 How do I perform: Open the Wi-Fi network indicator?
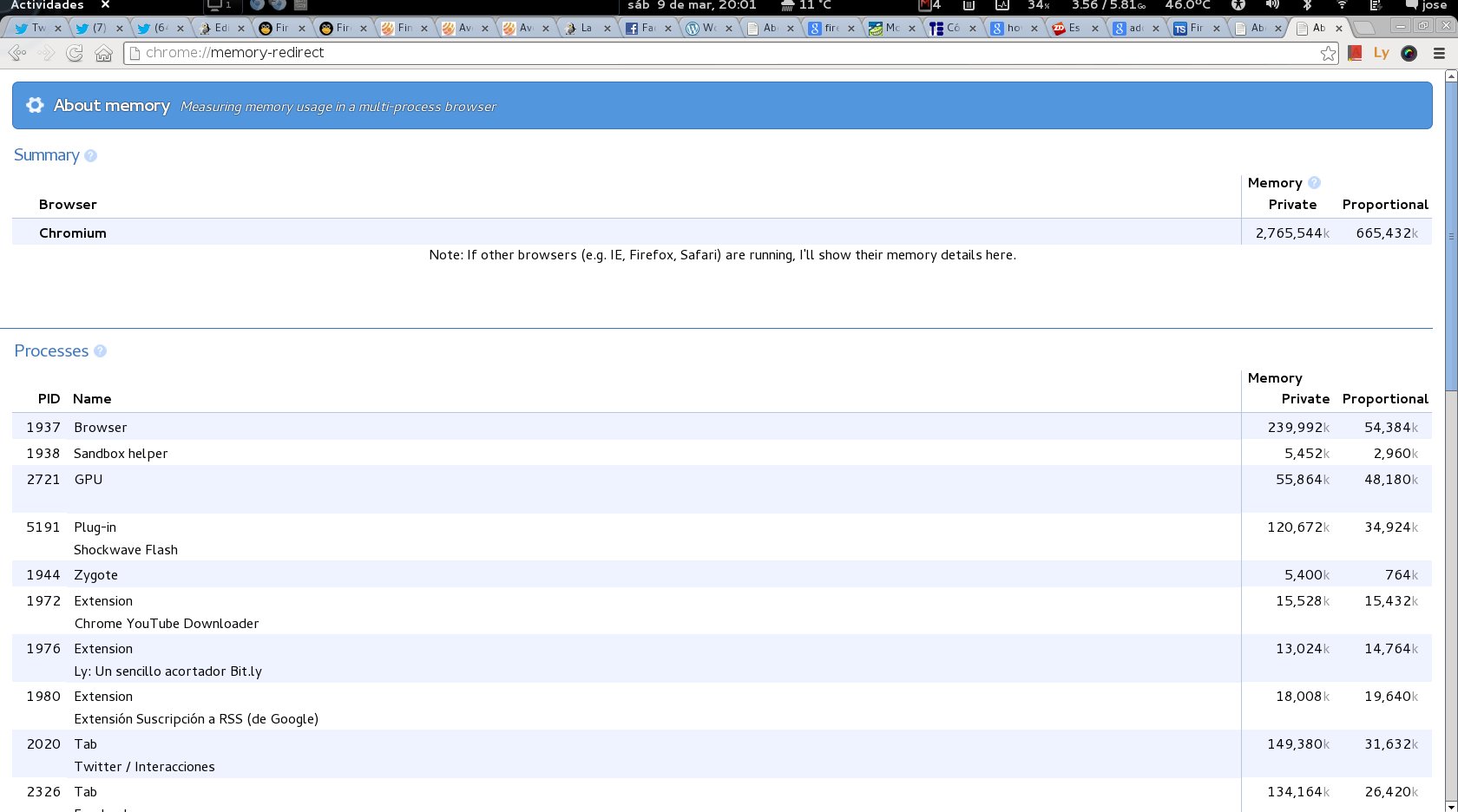(x=1342, y=4)
